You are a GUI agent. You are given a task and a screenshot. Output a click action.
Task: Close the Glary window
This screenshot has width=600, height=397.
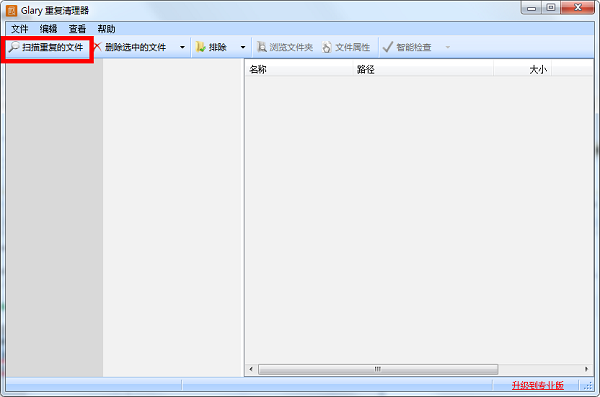click(x=578, y=8)
